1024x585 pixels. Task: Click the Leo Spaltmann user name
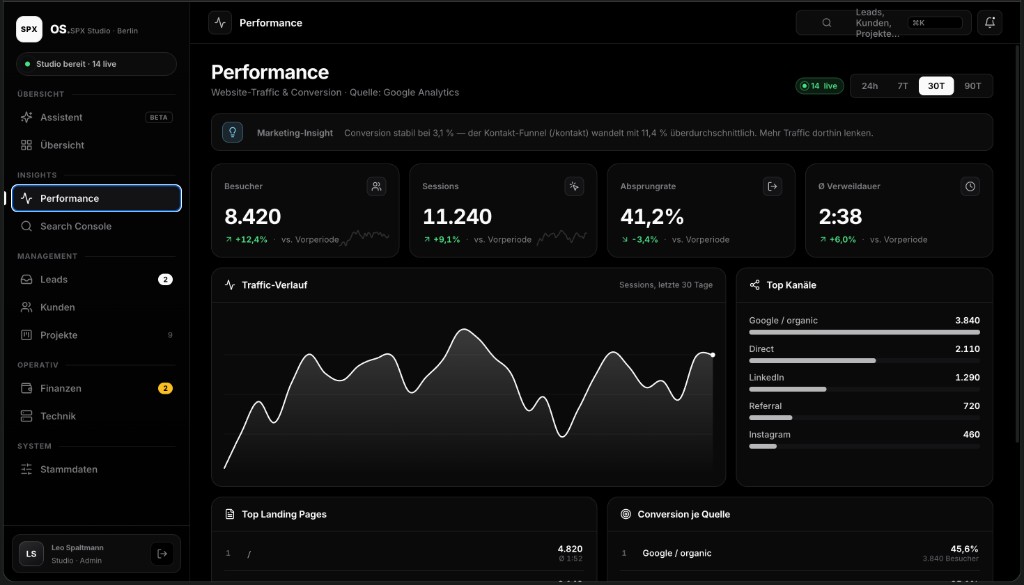(77, 548)
